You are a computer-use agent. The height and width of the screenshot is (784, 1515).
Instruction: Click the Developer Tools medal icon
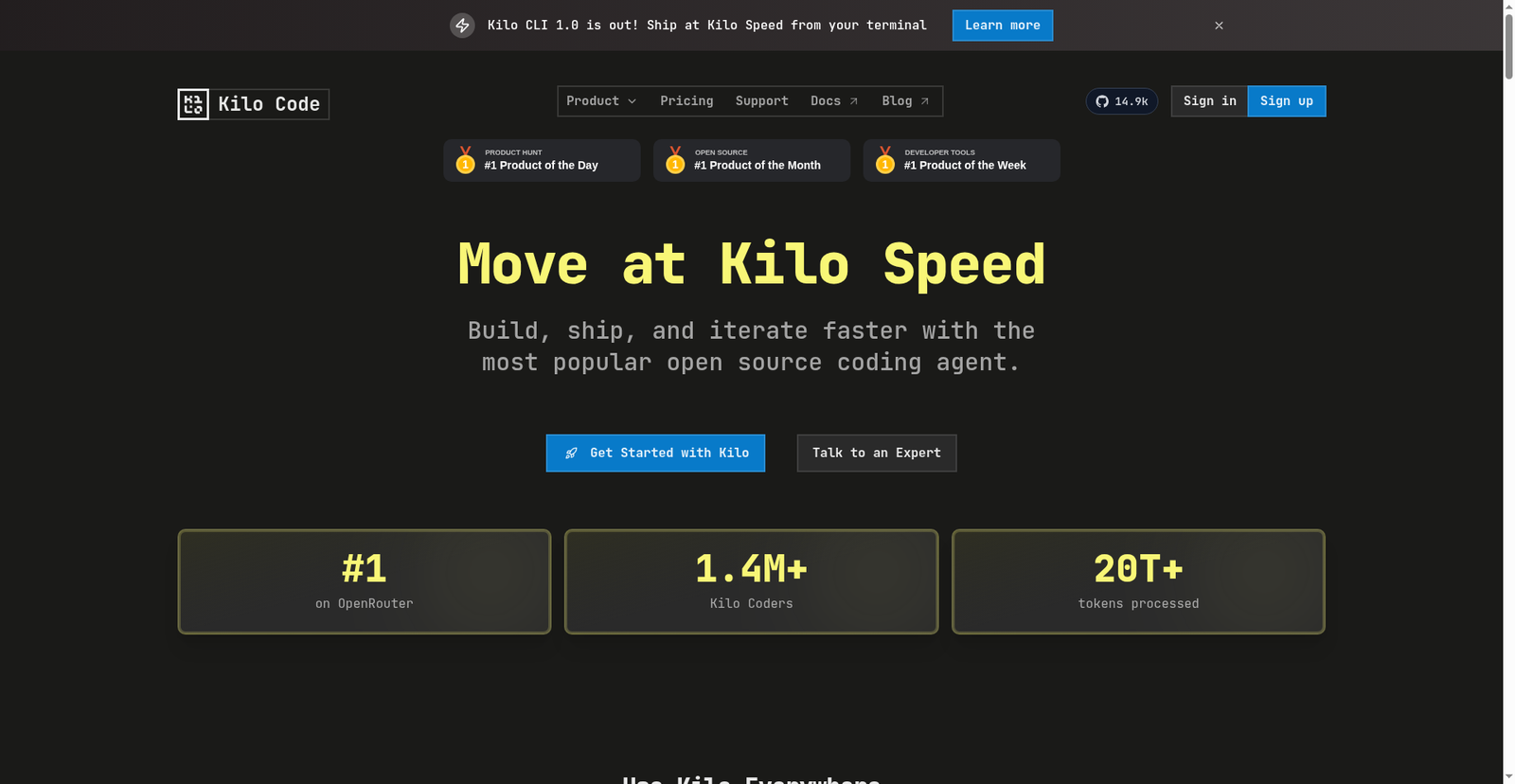coord(884,160)
